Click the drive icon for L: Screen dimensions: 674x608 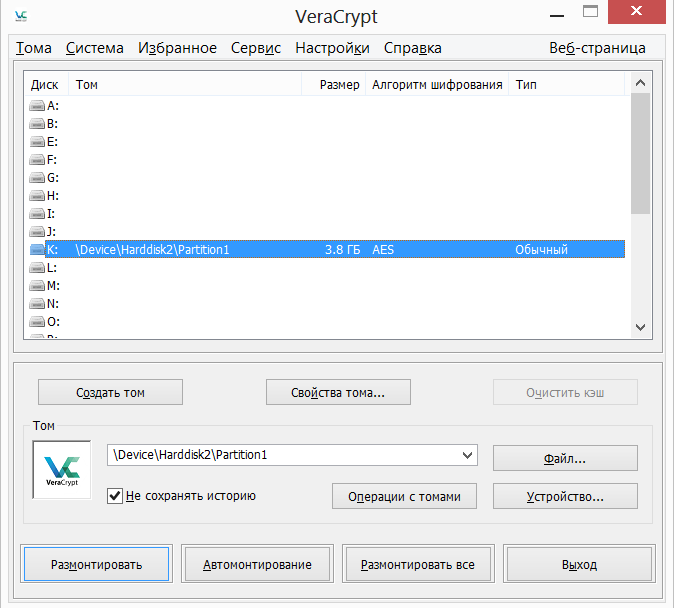(x=37, y=267)
